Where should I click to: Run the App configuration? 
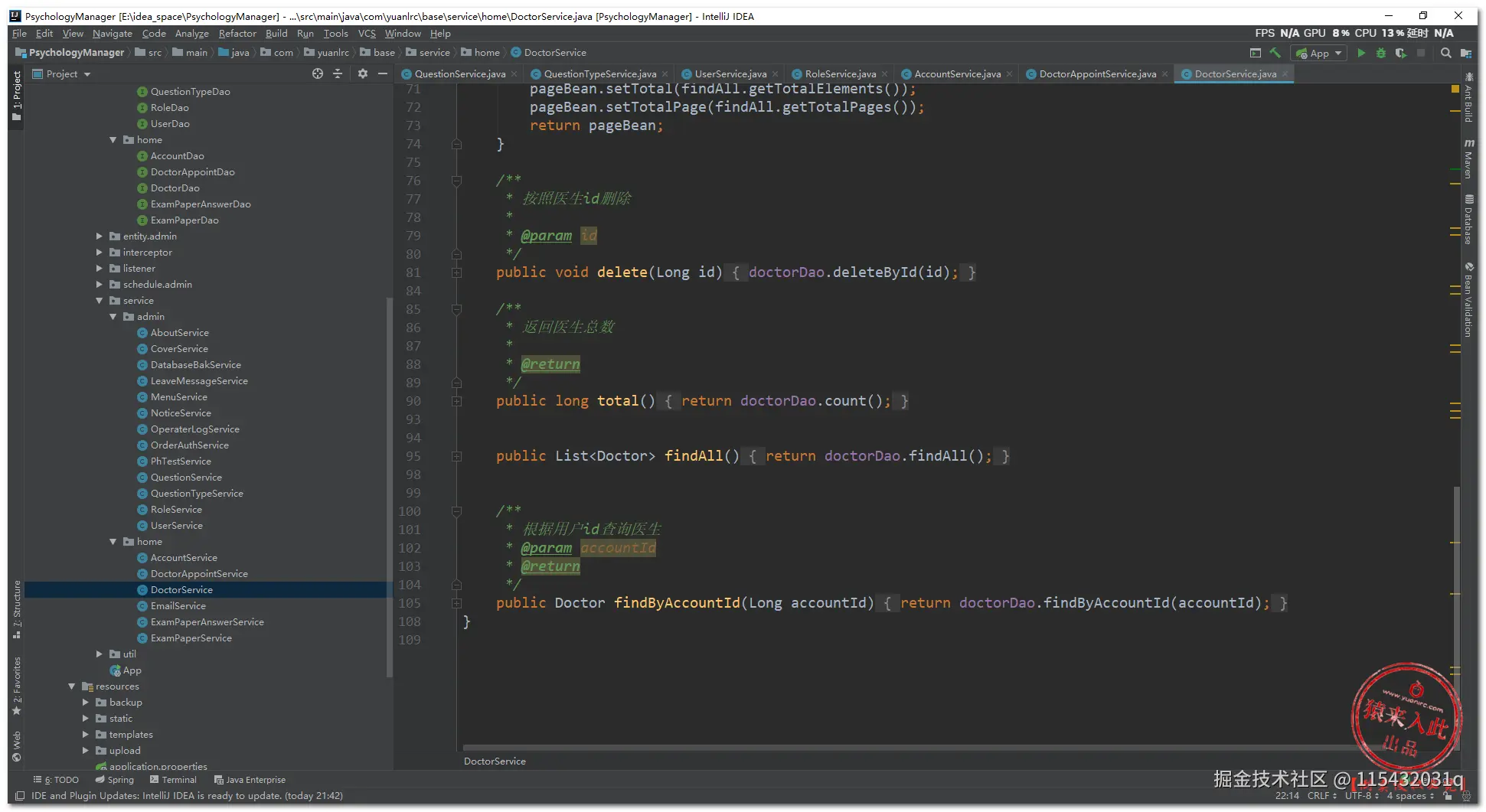[x=1361, y=53]
